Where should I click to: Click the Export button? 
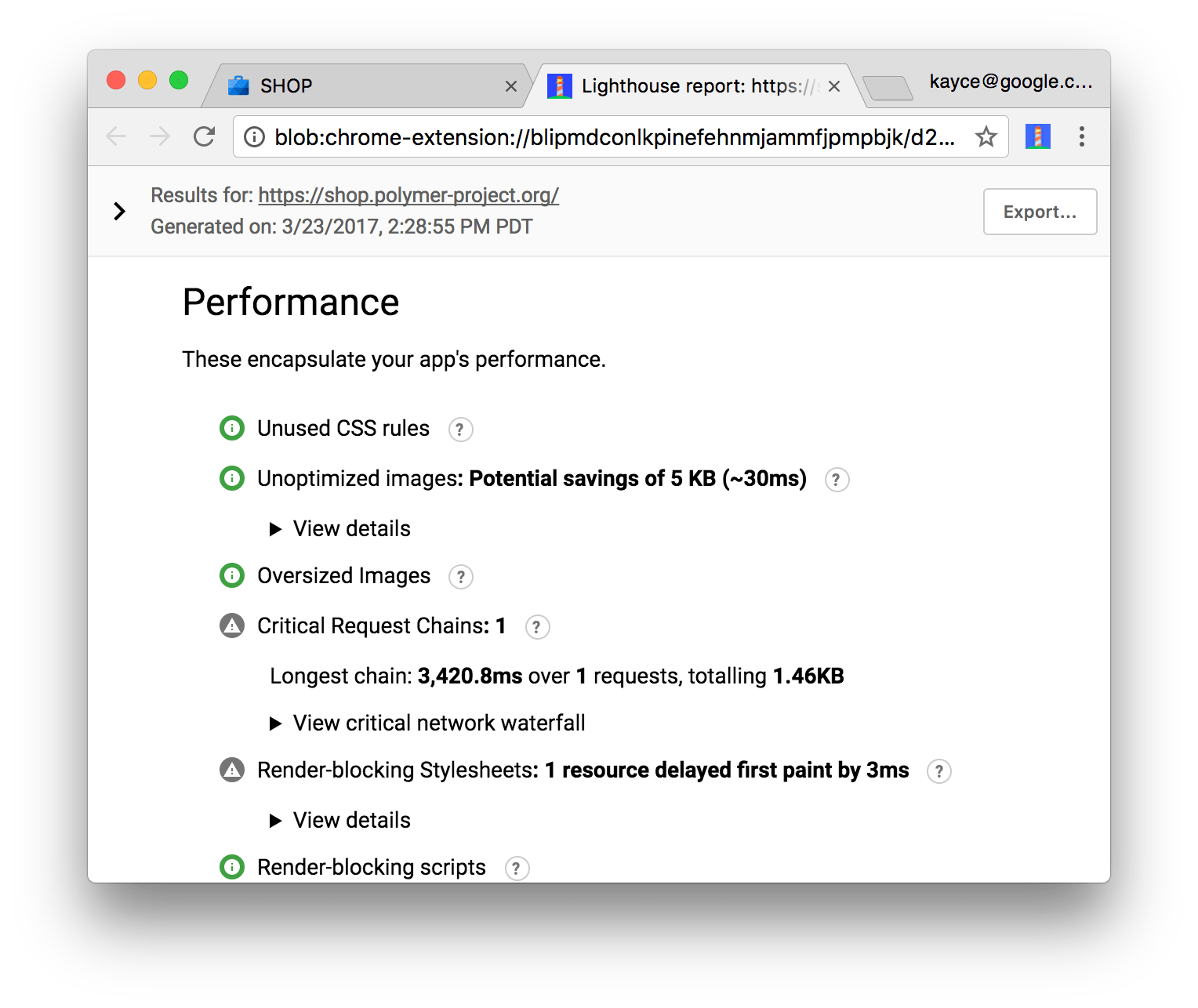tap(1040, 212)
